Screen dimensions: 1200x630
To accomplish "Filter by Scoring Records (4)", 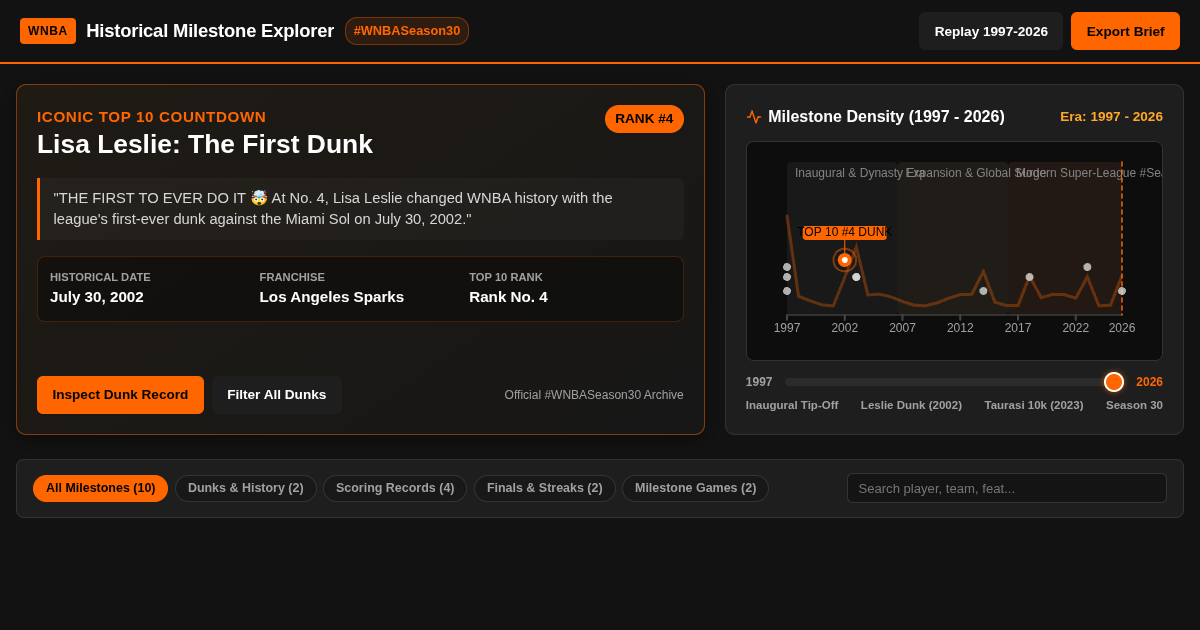I will tap(395, 488).
